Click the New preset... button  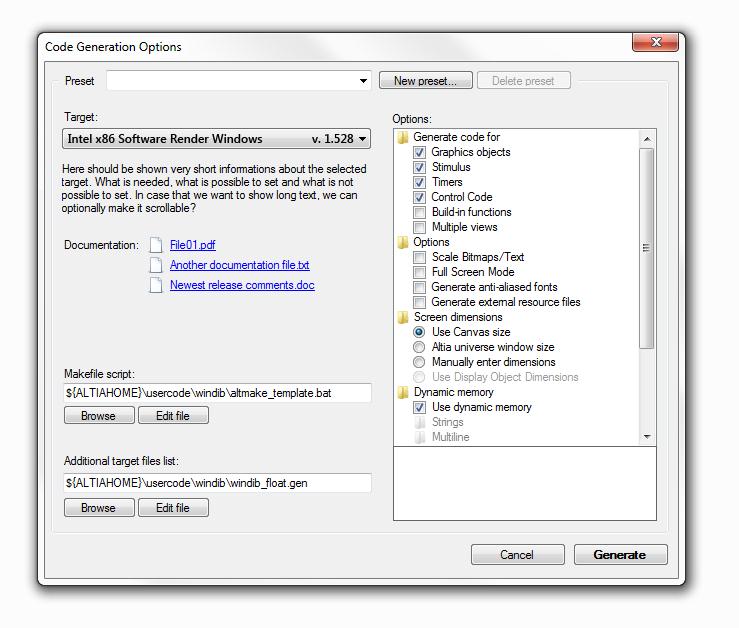426,81
